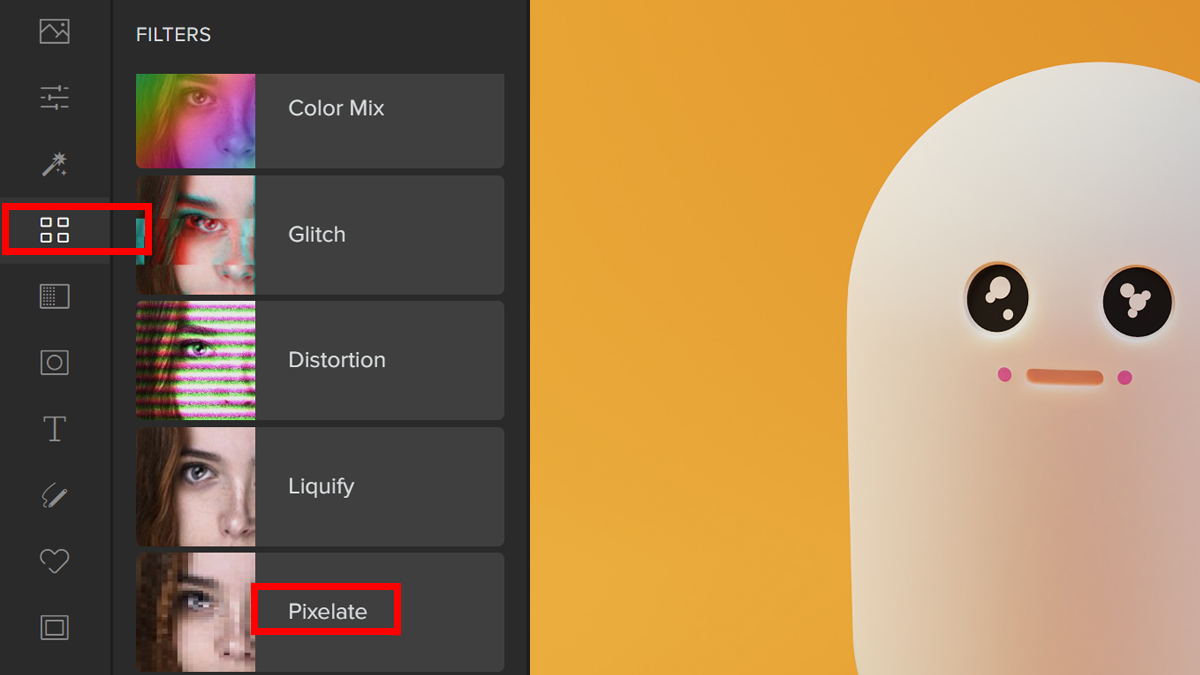Screen dimensions: 1200x675
Task: Select the Text tool
Action: tap(54, 429)
